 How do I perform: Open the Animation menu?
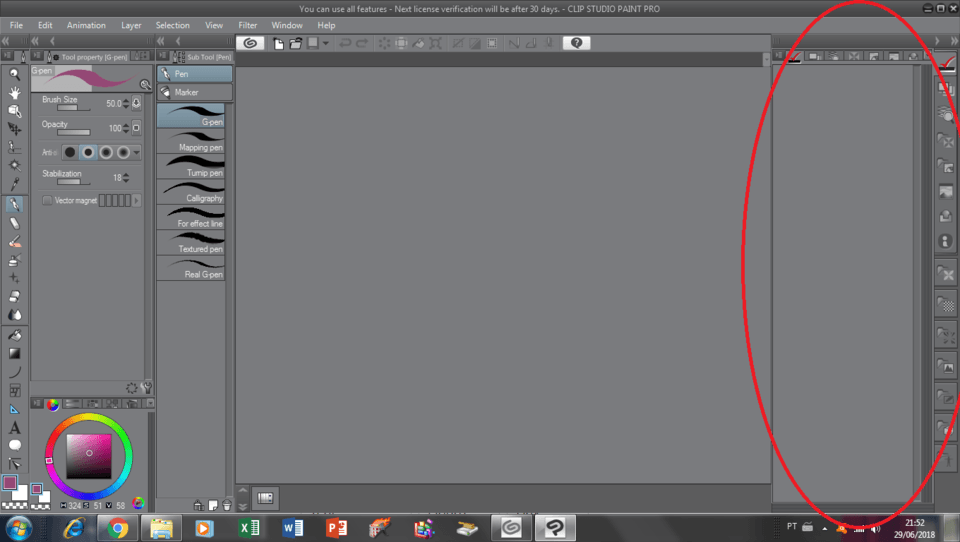point(86,25)
